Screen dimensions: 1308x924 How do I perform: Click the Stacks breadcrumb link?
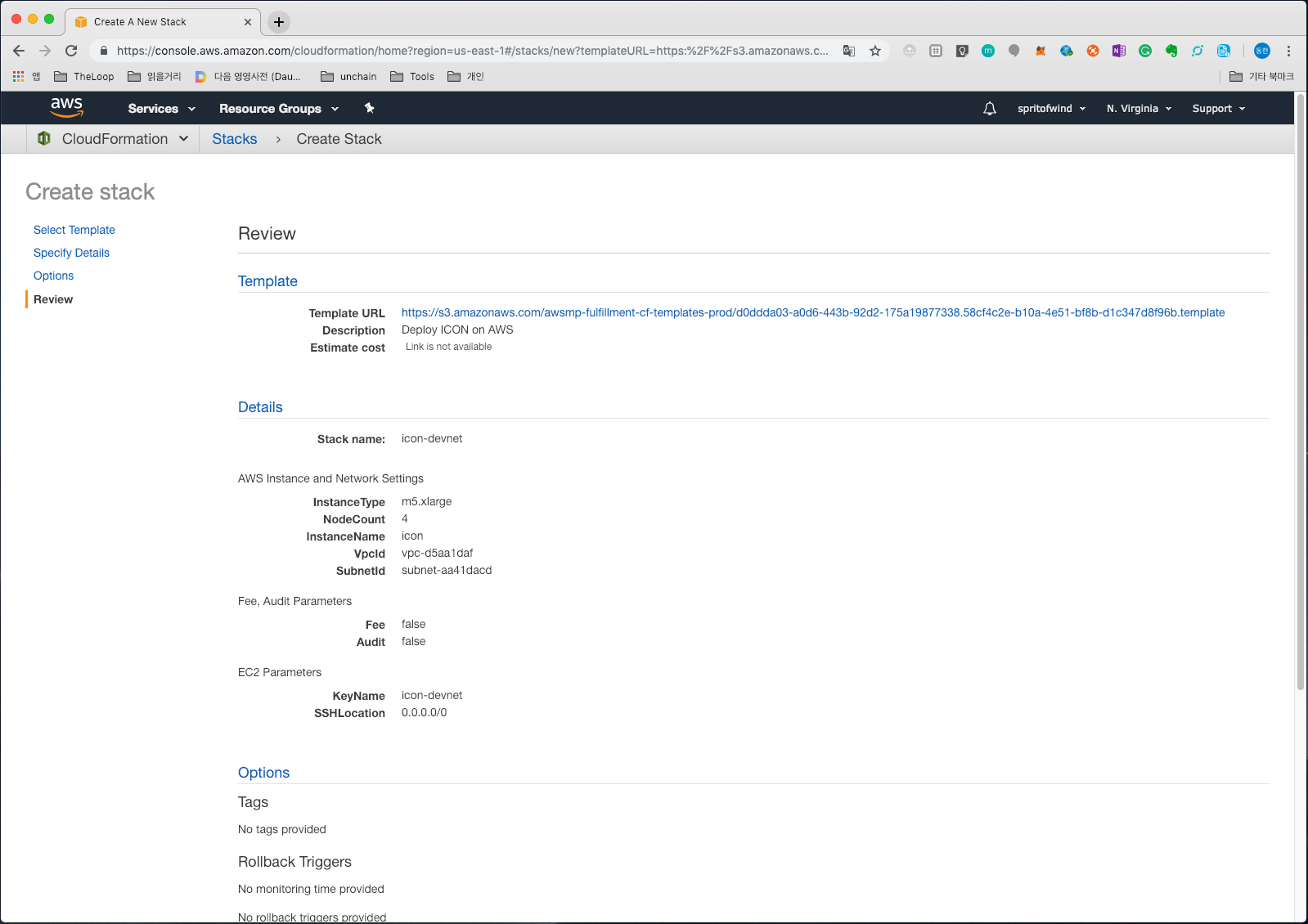235,139
